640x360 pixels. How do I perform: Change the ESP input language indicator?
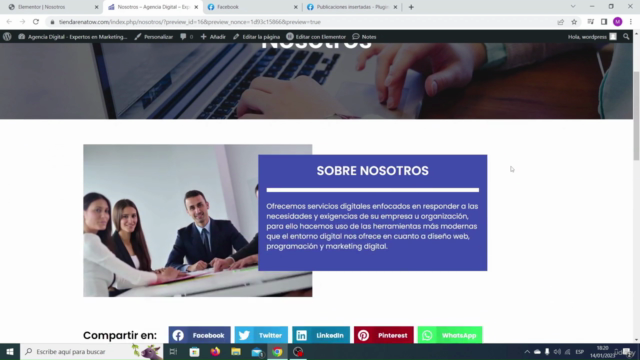[x=580, y=352]
